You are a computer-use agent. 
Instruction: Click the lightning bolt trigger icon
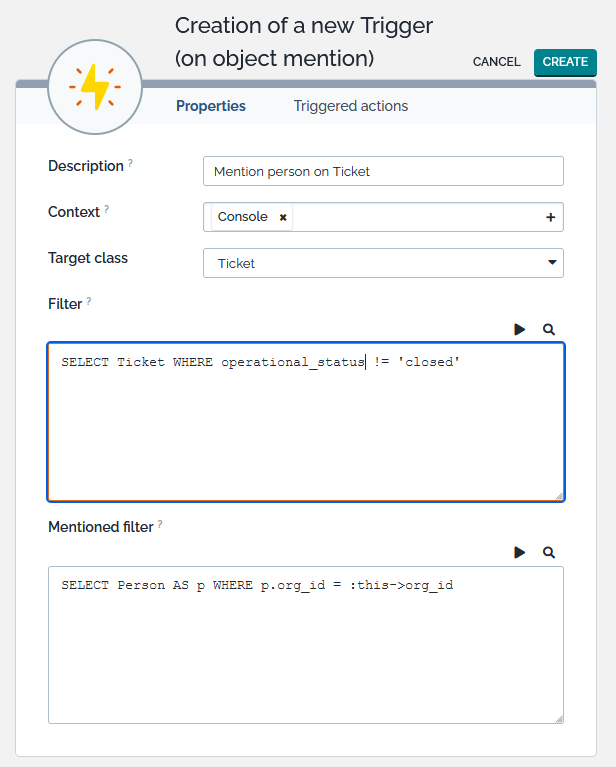tap(95, 88)
